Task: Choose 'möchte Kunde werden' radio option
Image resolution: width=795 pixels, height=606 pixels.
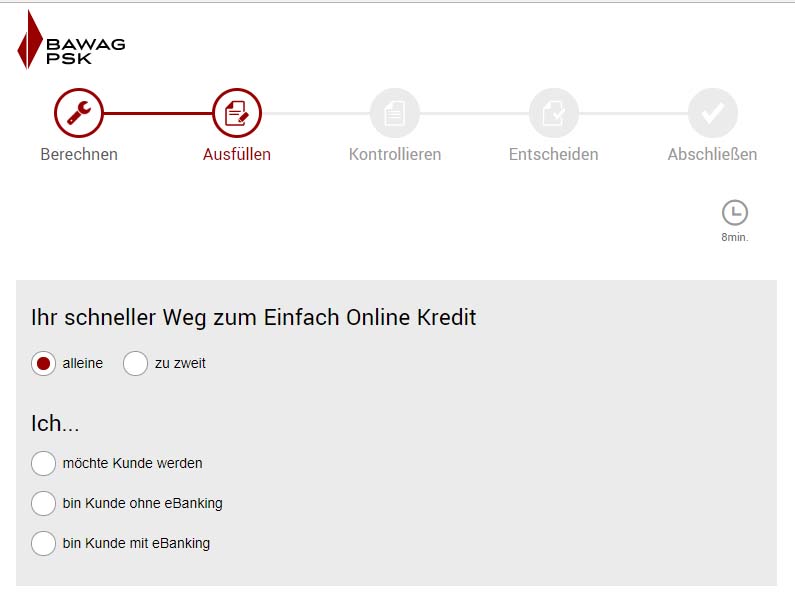Action: click(43, 463)
